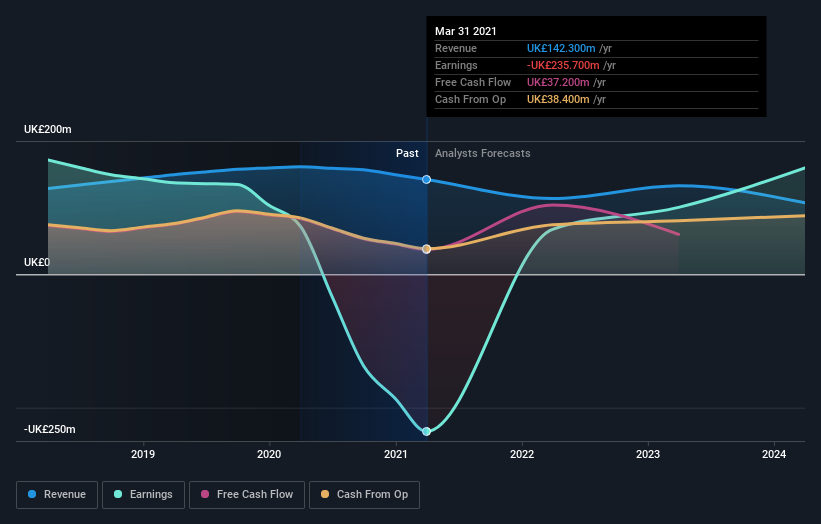
Task: Click the blue Revenue legend dot
Action: (32, 494)
